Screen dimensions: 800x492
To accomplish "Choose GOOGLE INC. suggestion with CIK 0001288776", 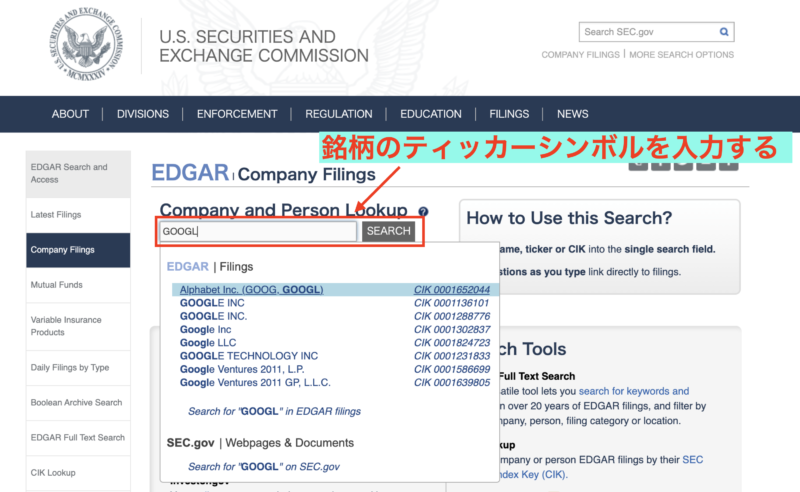I will (213, 316).
